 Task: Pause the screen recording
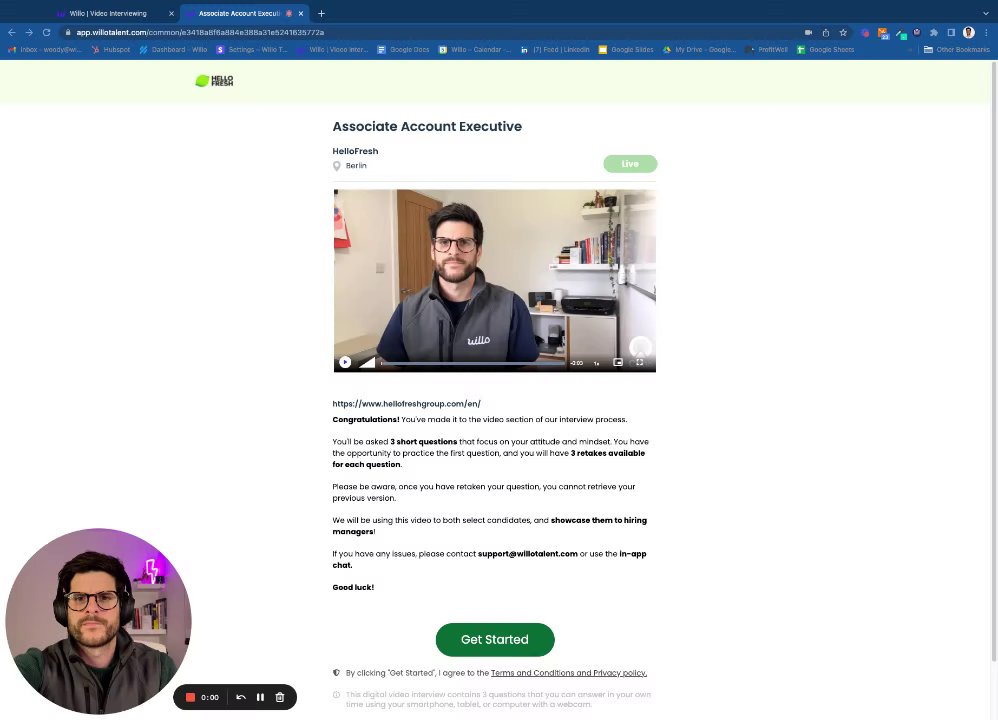tap(260, 697)
